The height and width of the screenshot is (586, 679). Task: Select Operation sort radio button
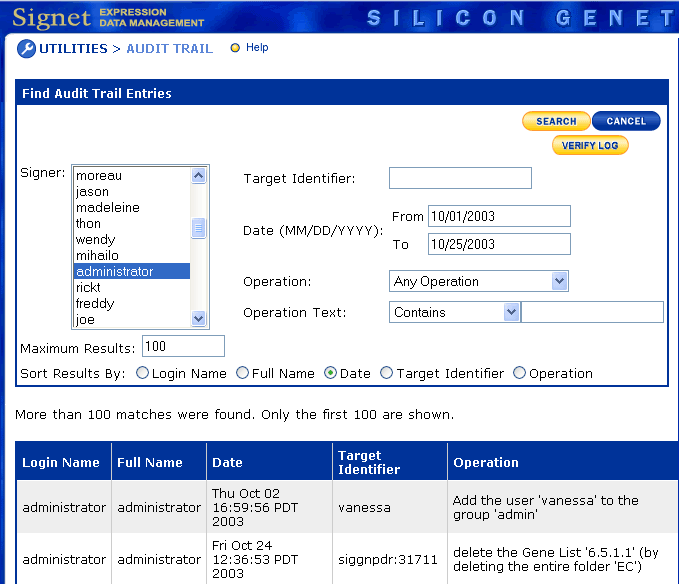(x=519, y=373)
